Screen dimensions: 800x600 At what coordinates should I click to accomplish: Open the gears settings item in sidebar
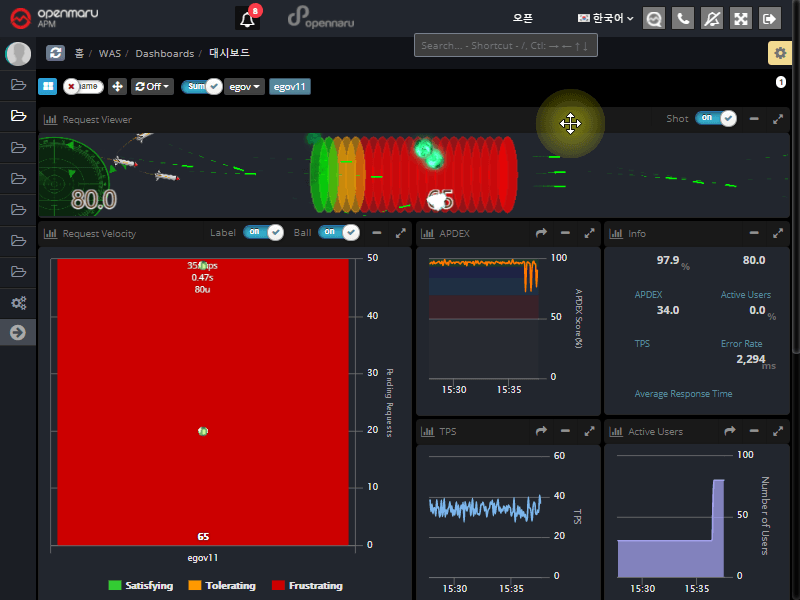coord(18,302)
